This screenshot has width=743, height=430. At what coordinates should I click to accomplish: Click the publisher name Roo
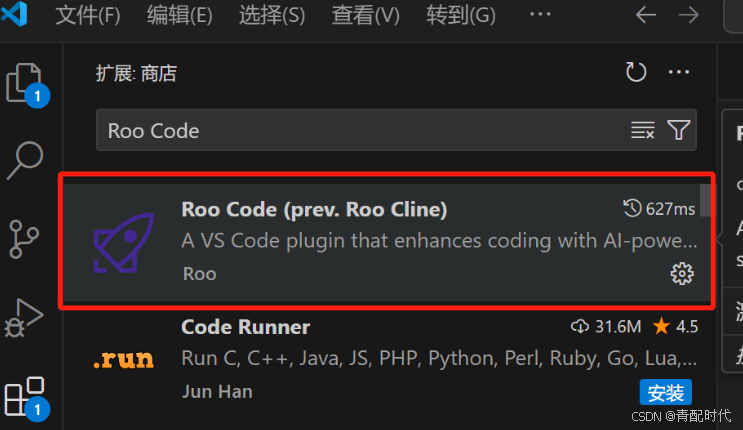tap(199, 274)
